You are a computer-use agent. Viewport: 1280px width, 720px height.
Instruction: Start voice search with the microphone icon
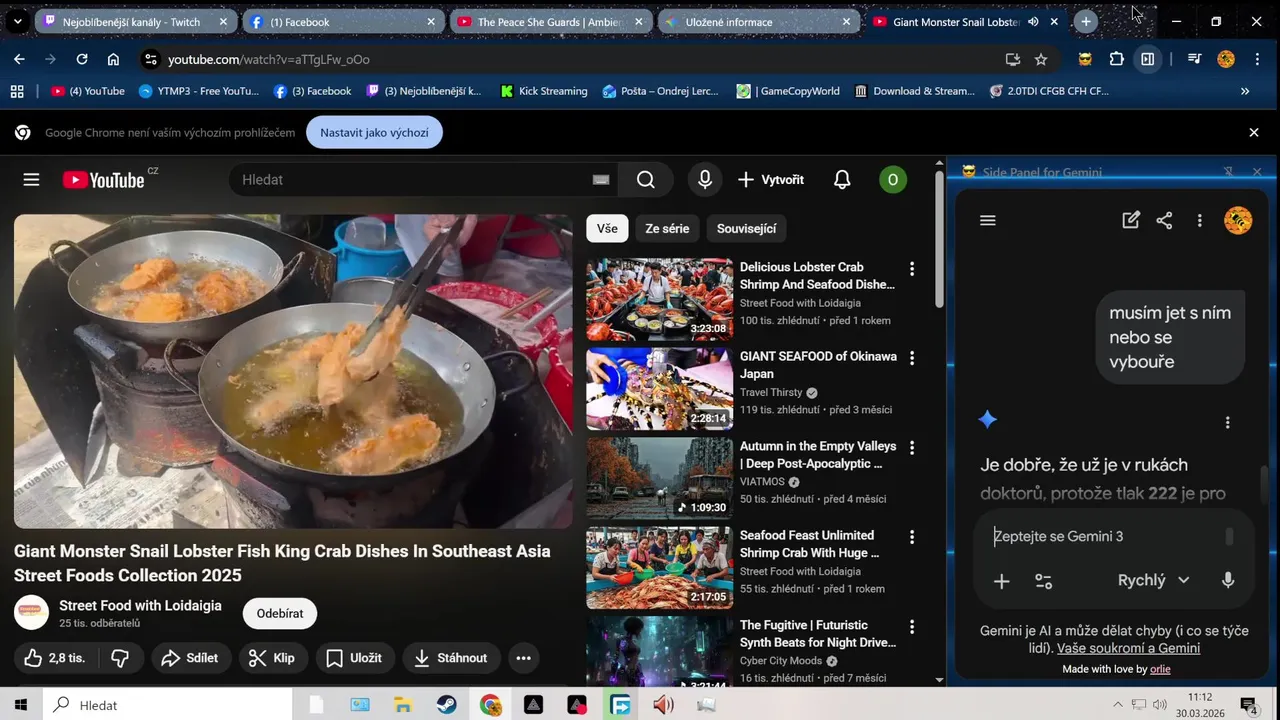coord(705,180)
